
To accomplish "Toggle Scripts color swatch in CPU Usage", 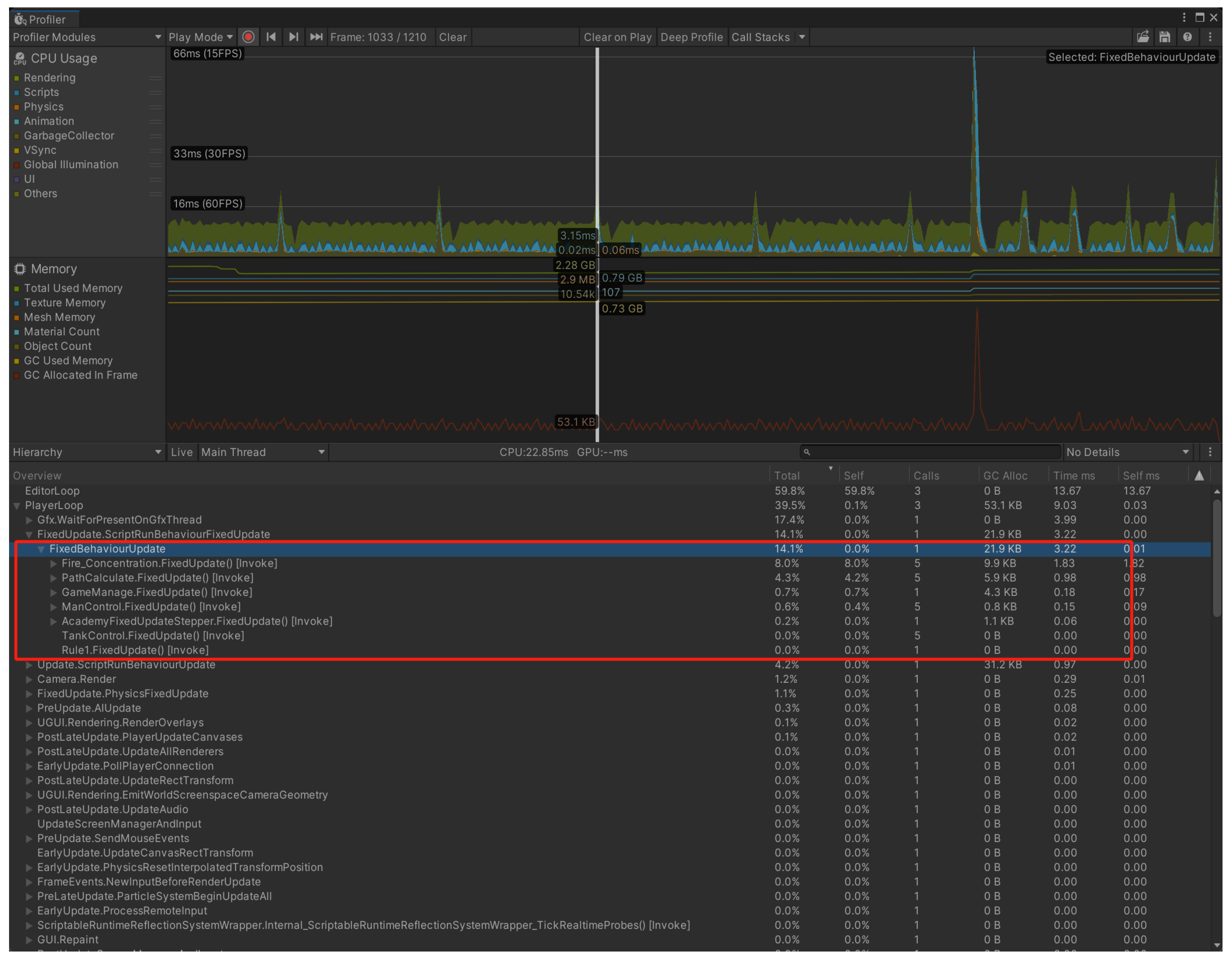I will 17,93.
